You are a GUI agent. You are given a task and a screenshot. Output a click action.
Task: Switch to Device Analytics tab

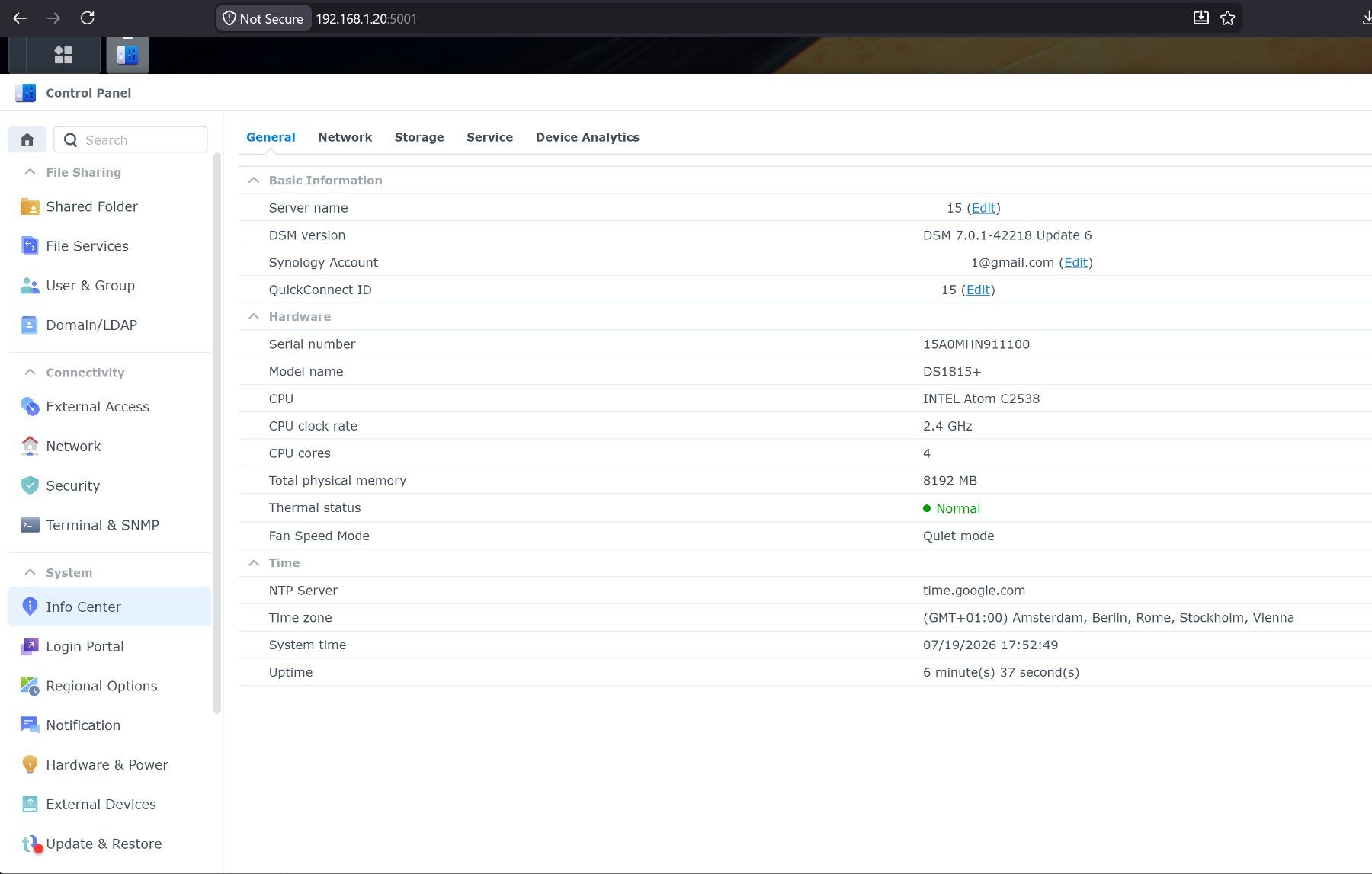pyautogui.click(x=587, y=137)
